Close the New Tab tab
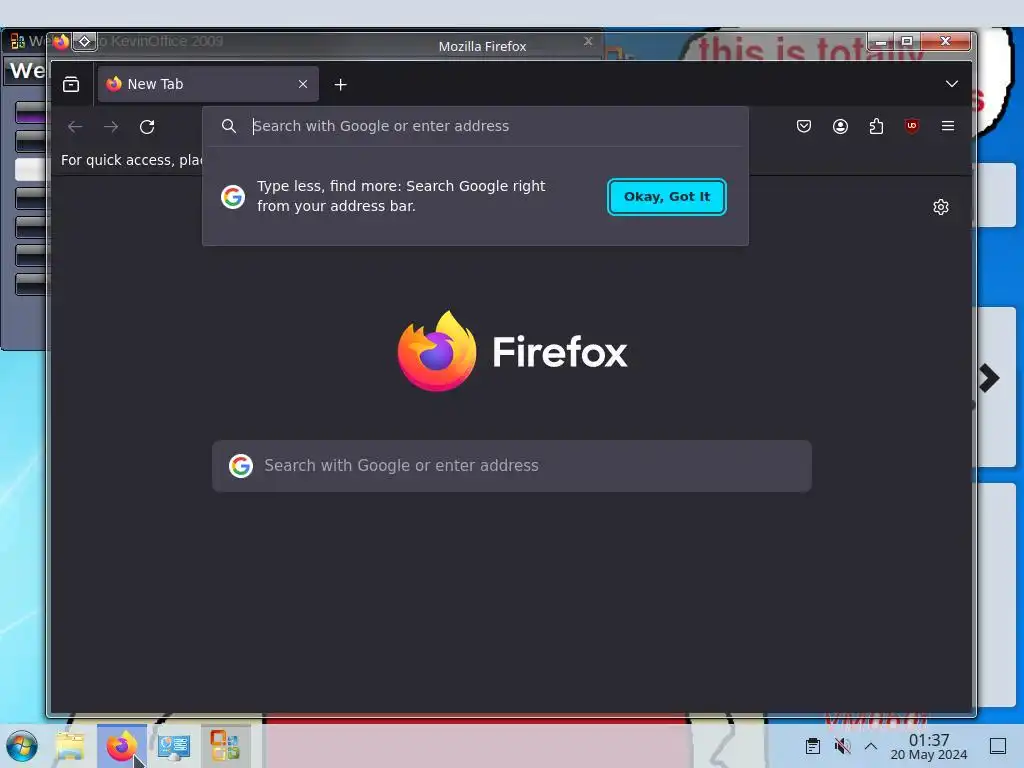Viewport: 1024px width, 768px height. point(302,84)
